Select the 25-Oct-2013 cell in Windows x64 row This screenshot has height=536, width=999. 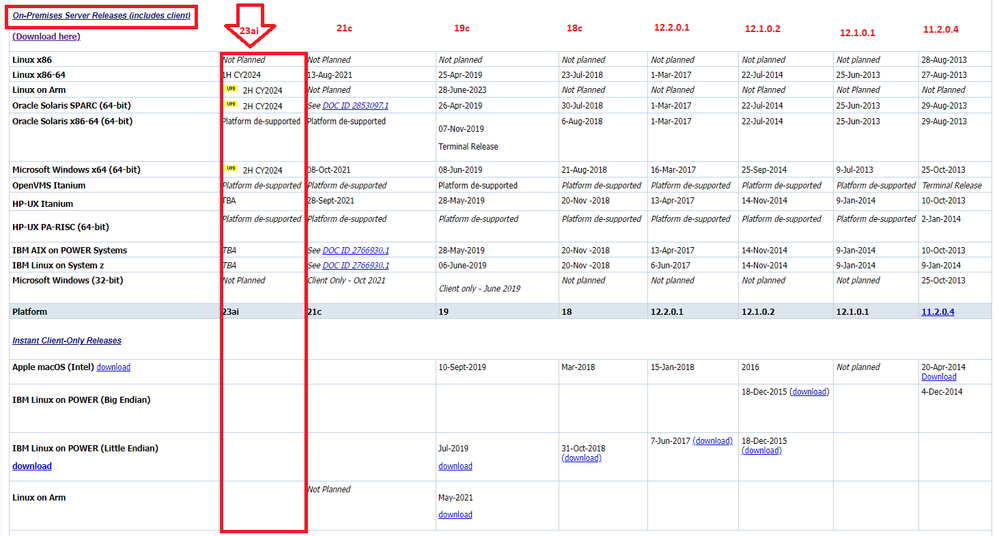pos(944,170)
